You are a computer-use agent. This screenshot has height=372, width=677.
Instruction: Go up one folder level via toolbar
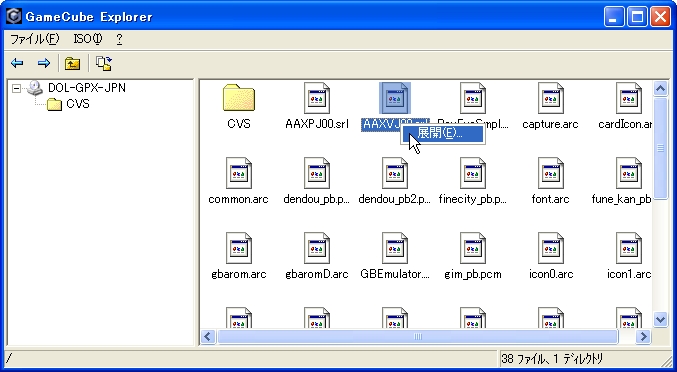73,63
